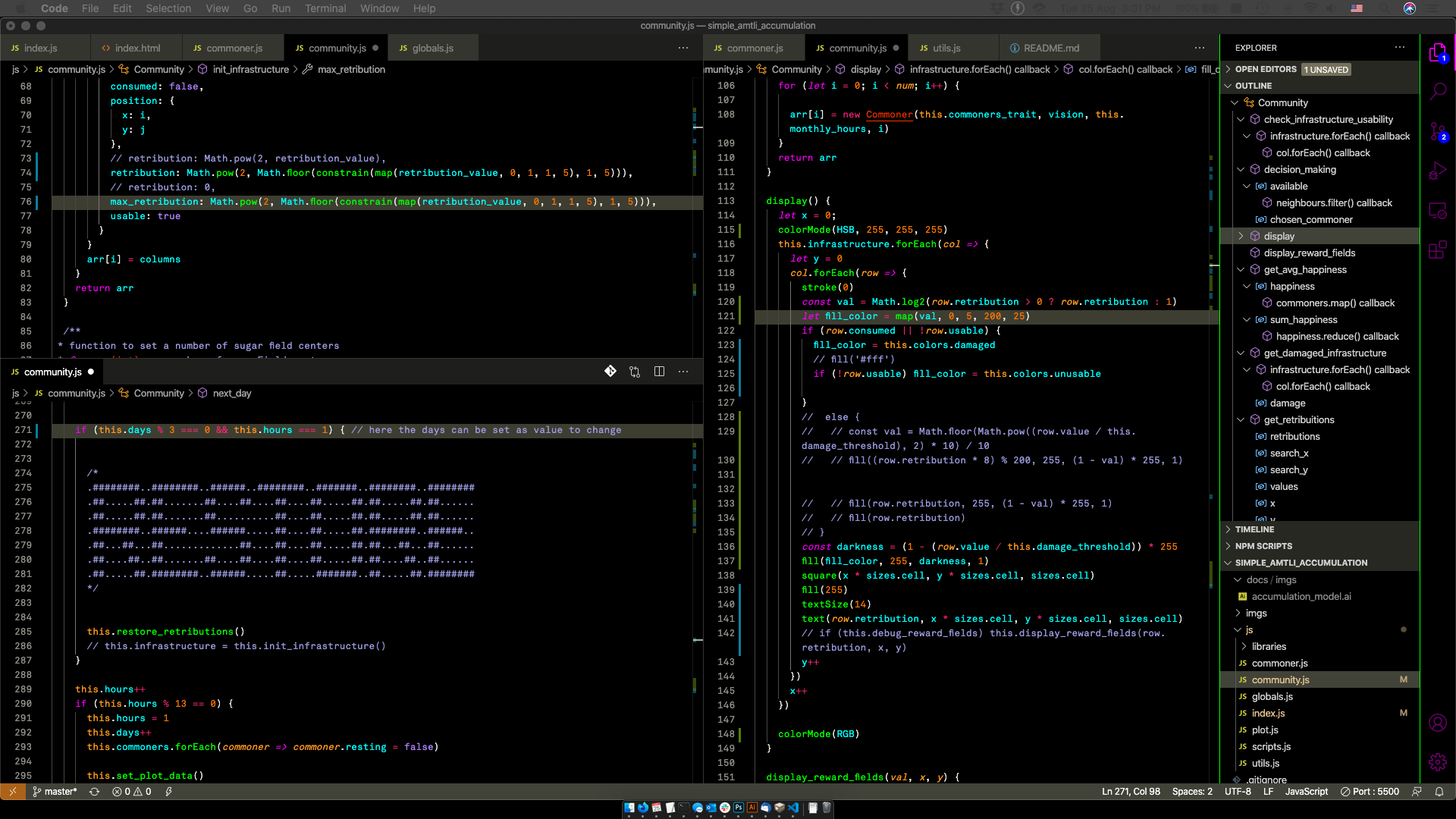The image size is (1456, 819).
Task: Collapse the OUTLINE section
Action: [x=1253, y=86]
